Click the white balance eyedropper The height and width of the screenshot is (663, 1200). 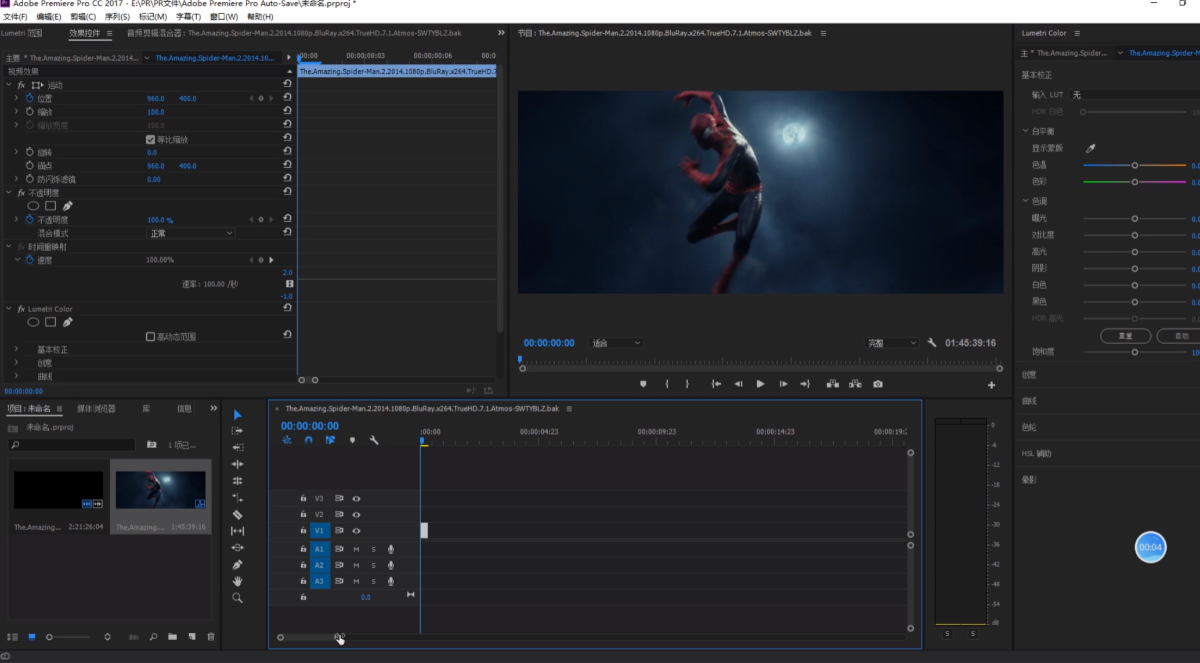1091,148
